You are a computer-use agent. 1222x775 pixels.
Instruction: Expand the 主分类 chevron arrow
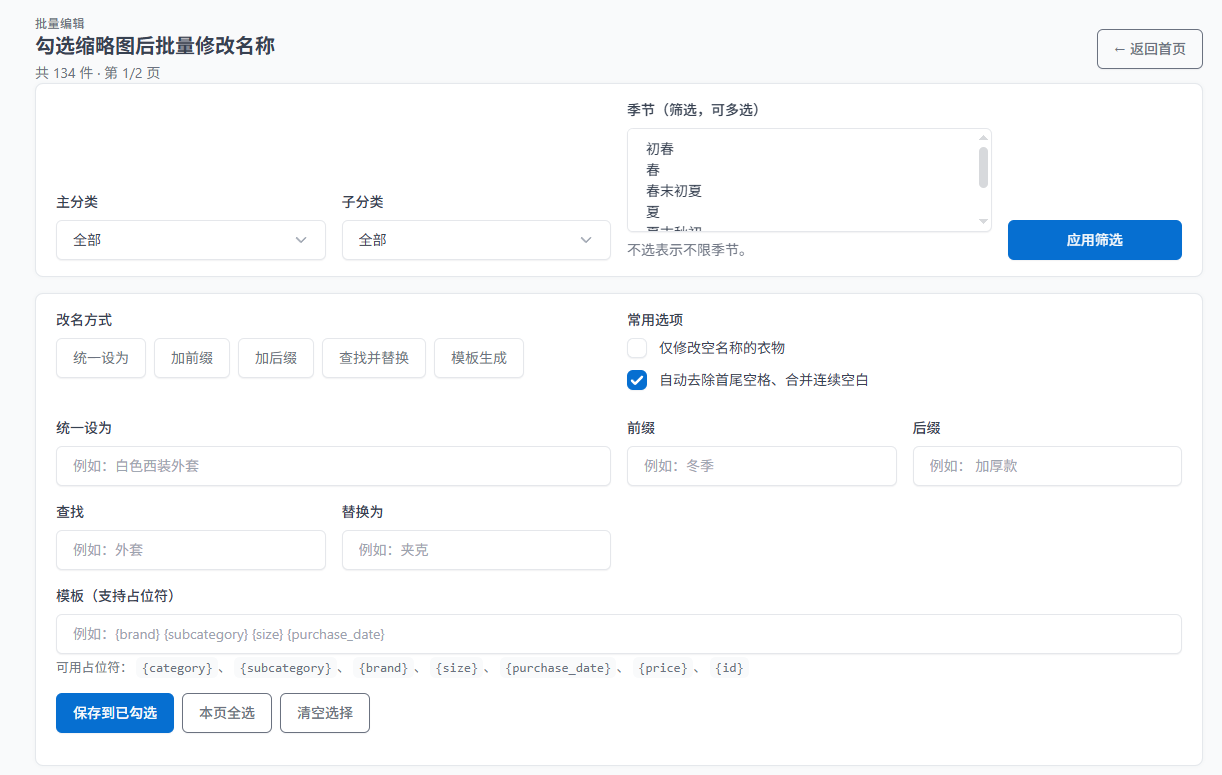coord(300,240)
